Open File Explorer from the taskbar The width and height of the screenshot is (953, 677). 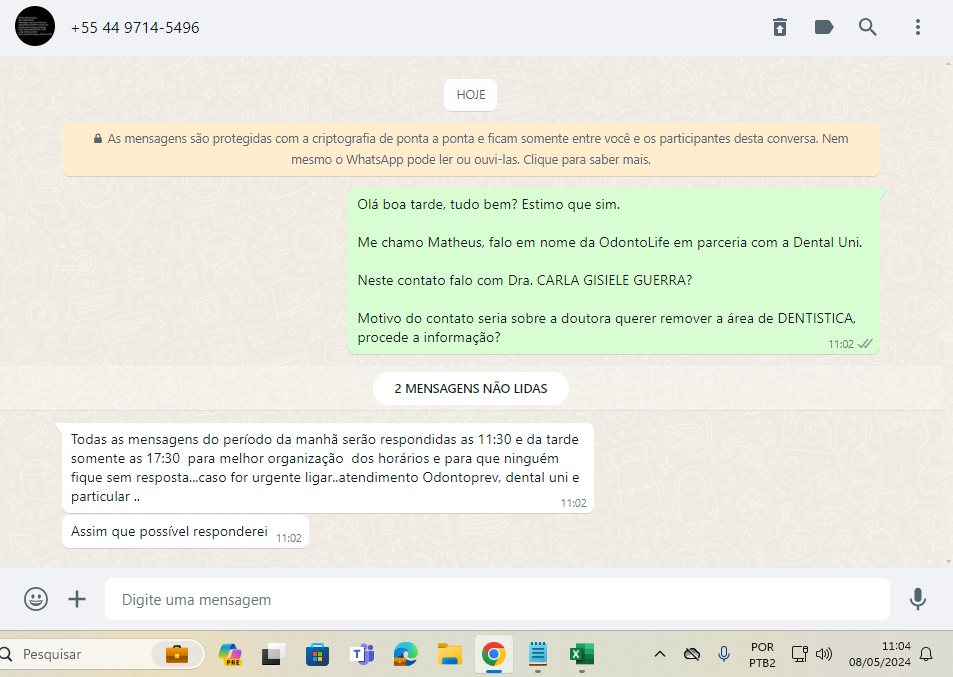[450, 654]
